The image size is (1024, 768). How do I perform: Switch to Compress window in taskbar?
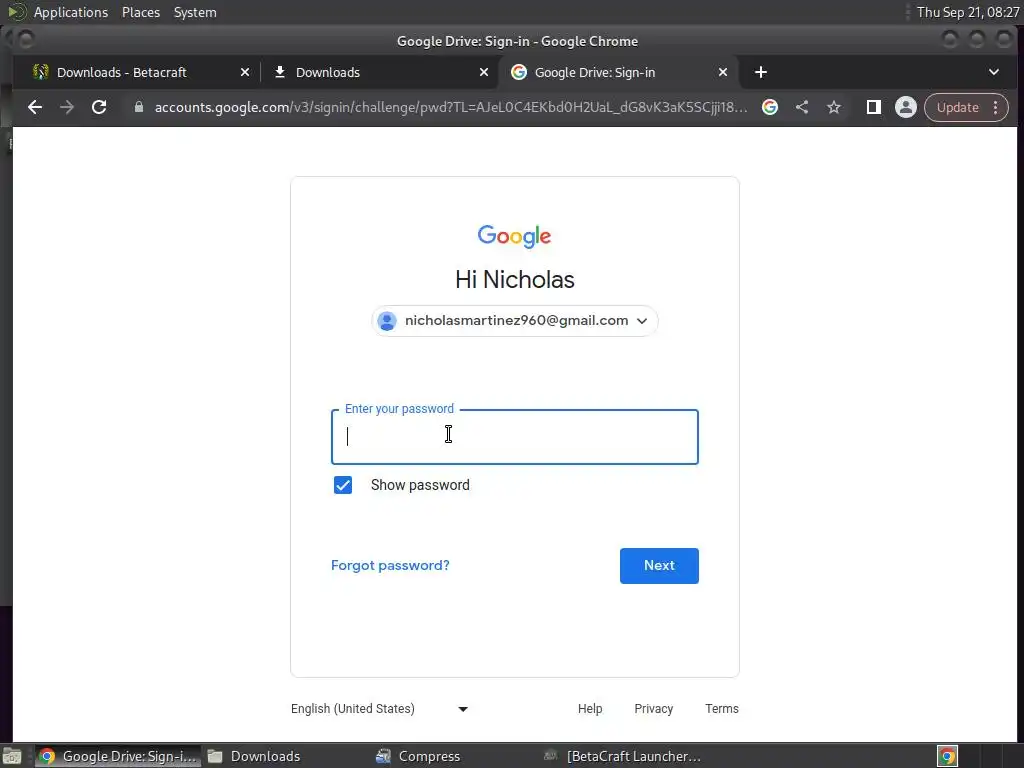[x=419, y=756]
